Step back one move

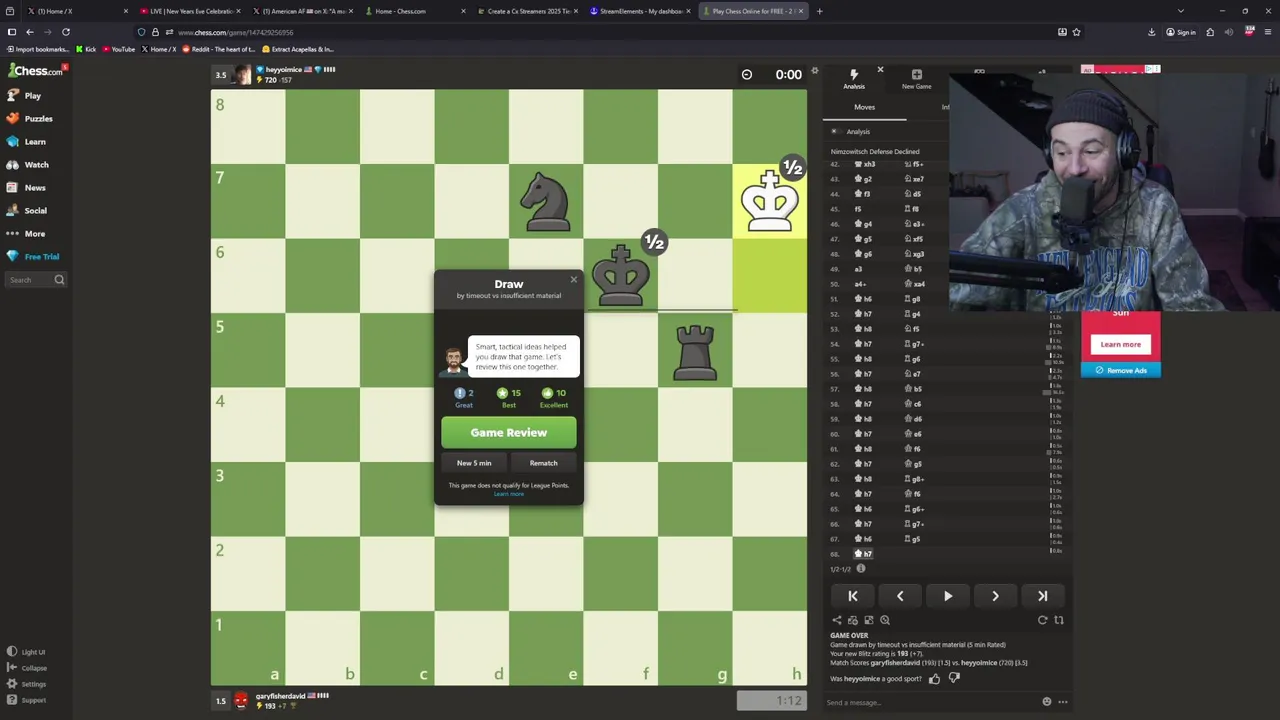coord(900,596)
